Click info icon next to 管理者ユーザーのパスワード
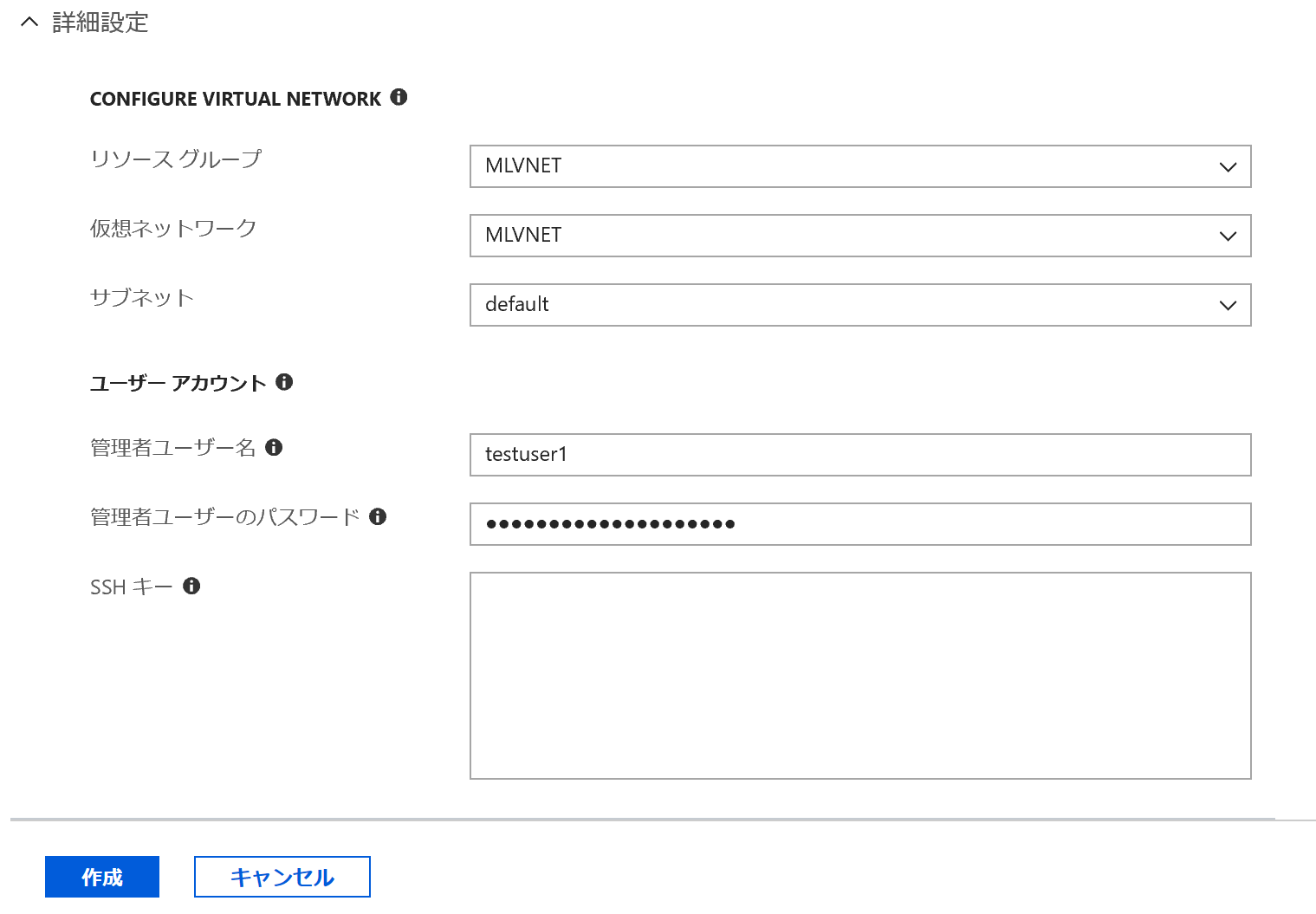 tap(378, 516)
